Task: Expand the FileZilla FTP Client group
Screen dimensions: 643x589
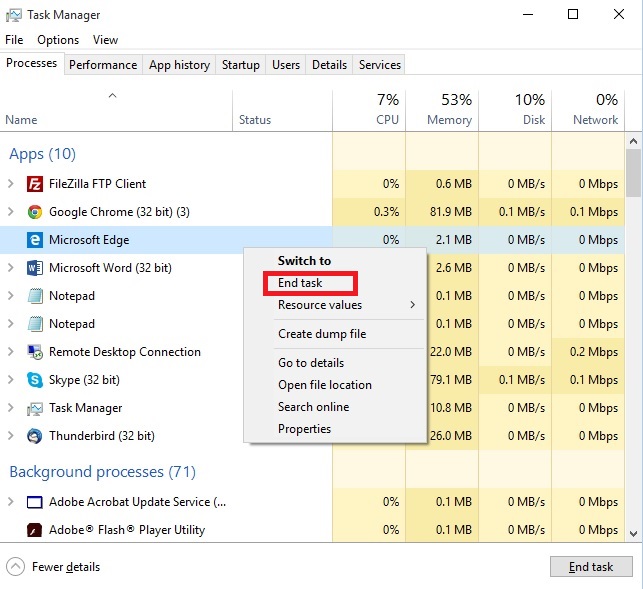Action: point(11,184)
